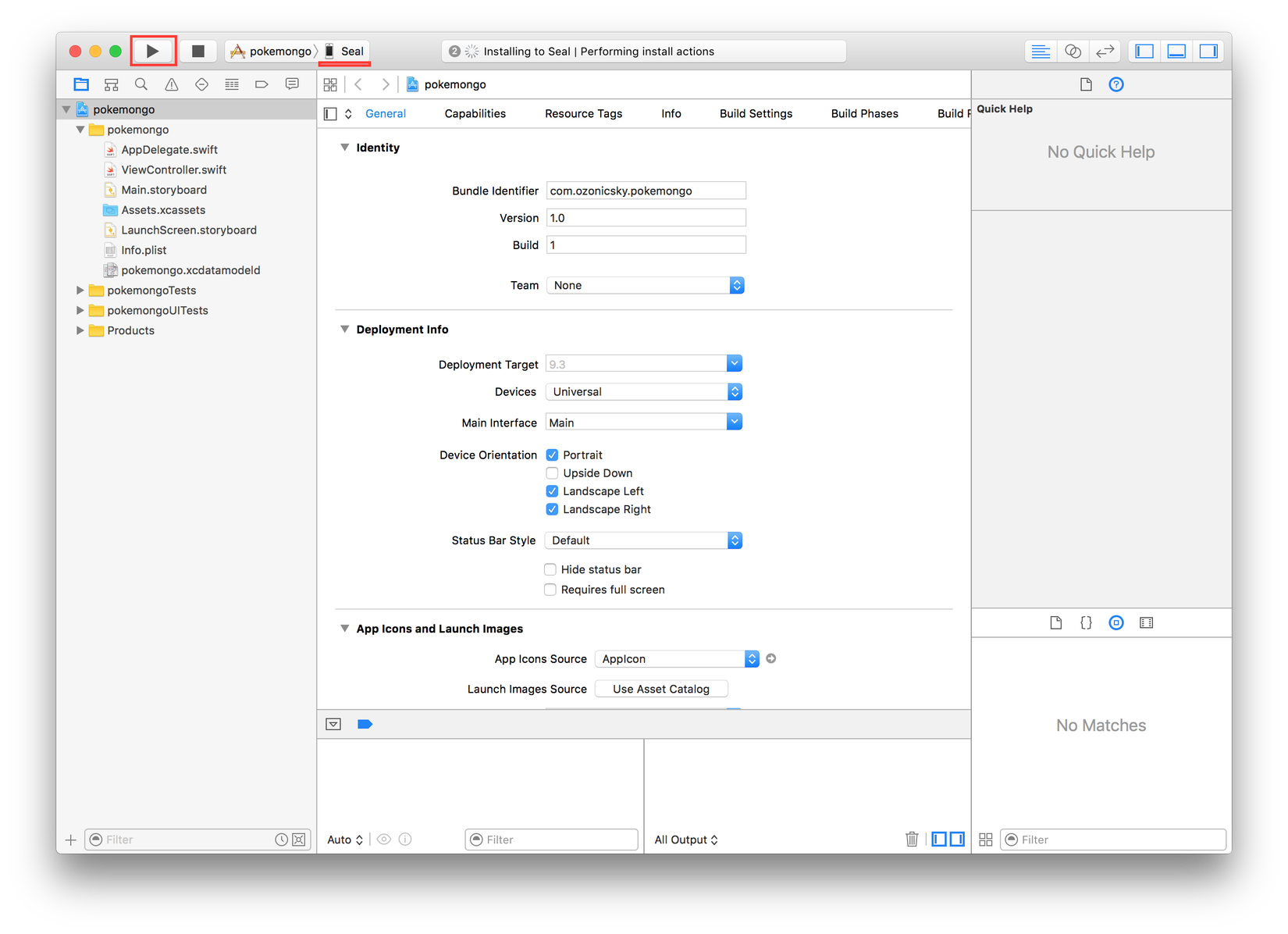Viewport: 1288px width, 934px height.
Task: Open the Team dropdown
Action: (646, 285)
